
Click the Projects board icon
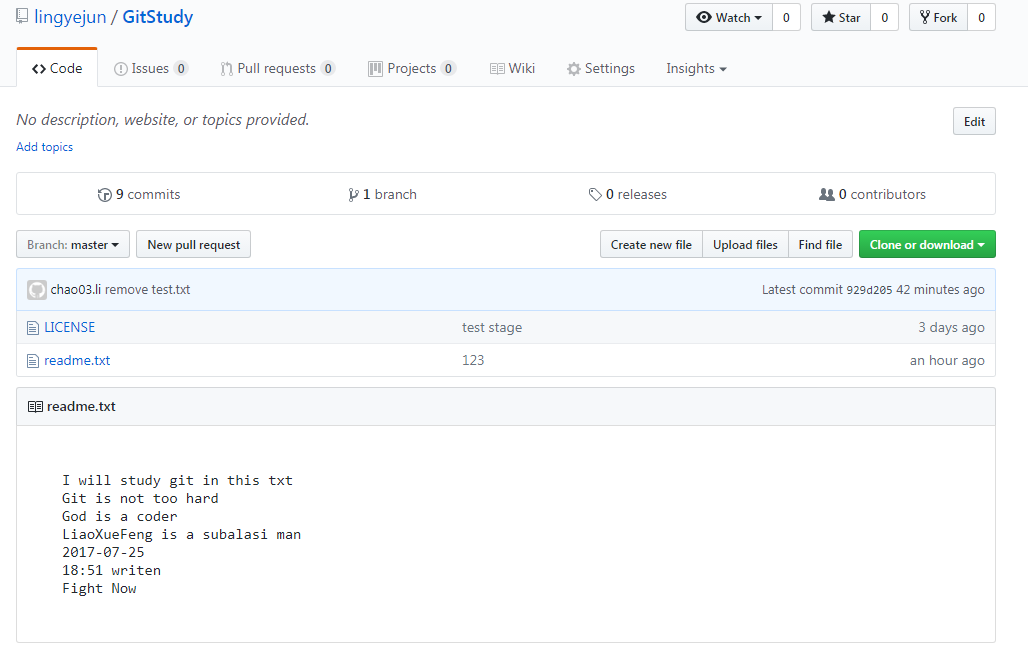pyautogui.click(x=375, y=69)
